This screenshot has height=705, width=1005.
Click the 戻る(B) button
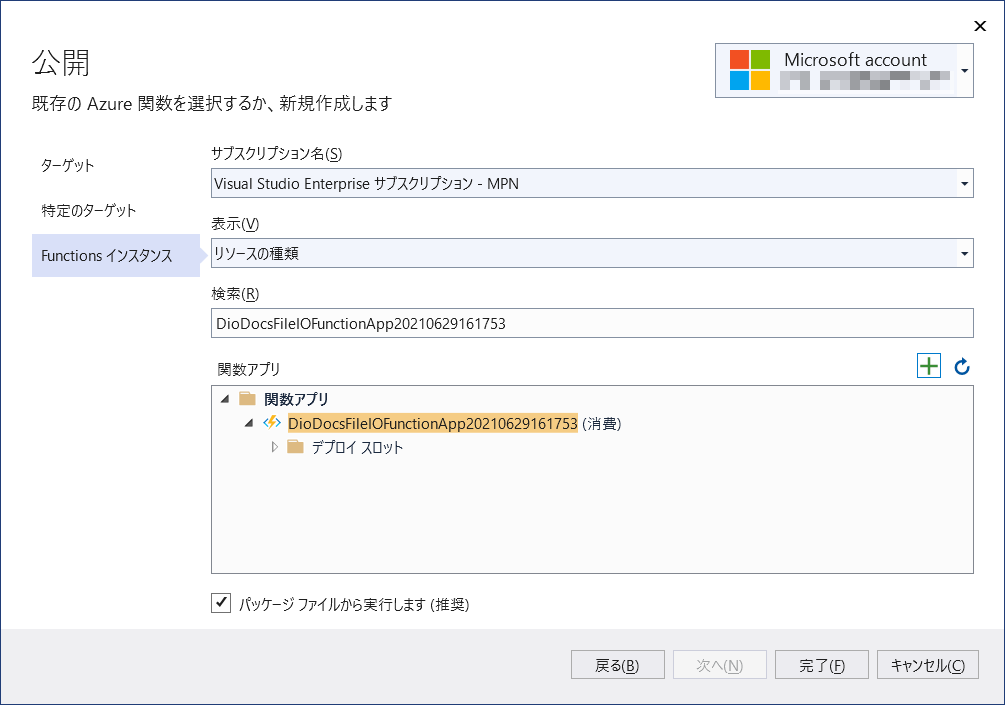coord(617,665)
